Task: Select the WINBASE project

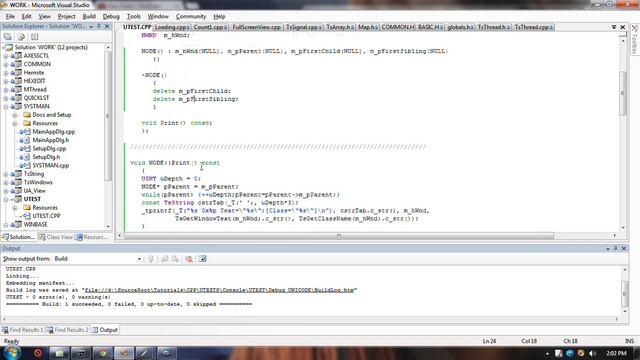Action: 36,225
